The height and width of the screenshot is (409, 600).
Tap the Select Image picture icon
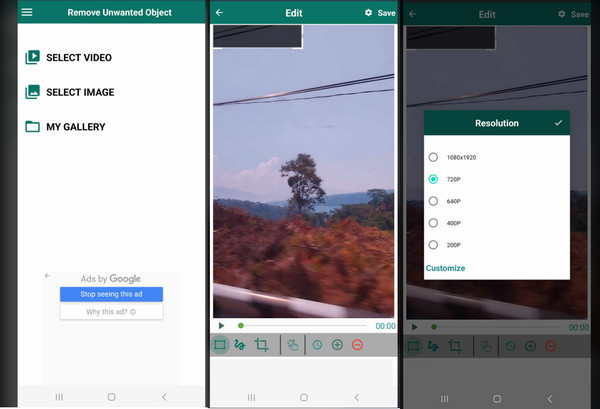[33, 92]
